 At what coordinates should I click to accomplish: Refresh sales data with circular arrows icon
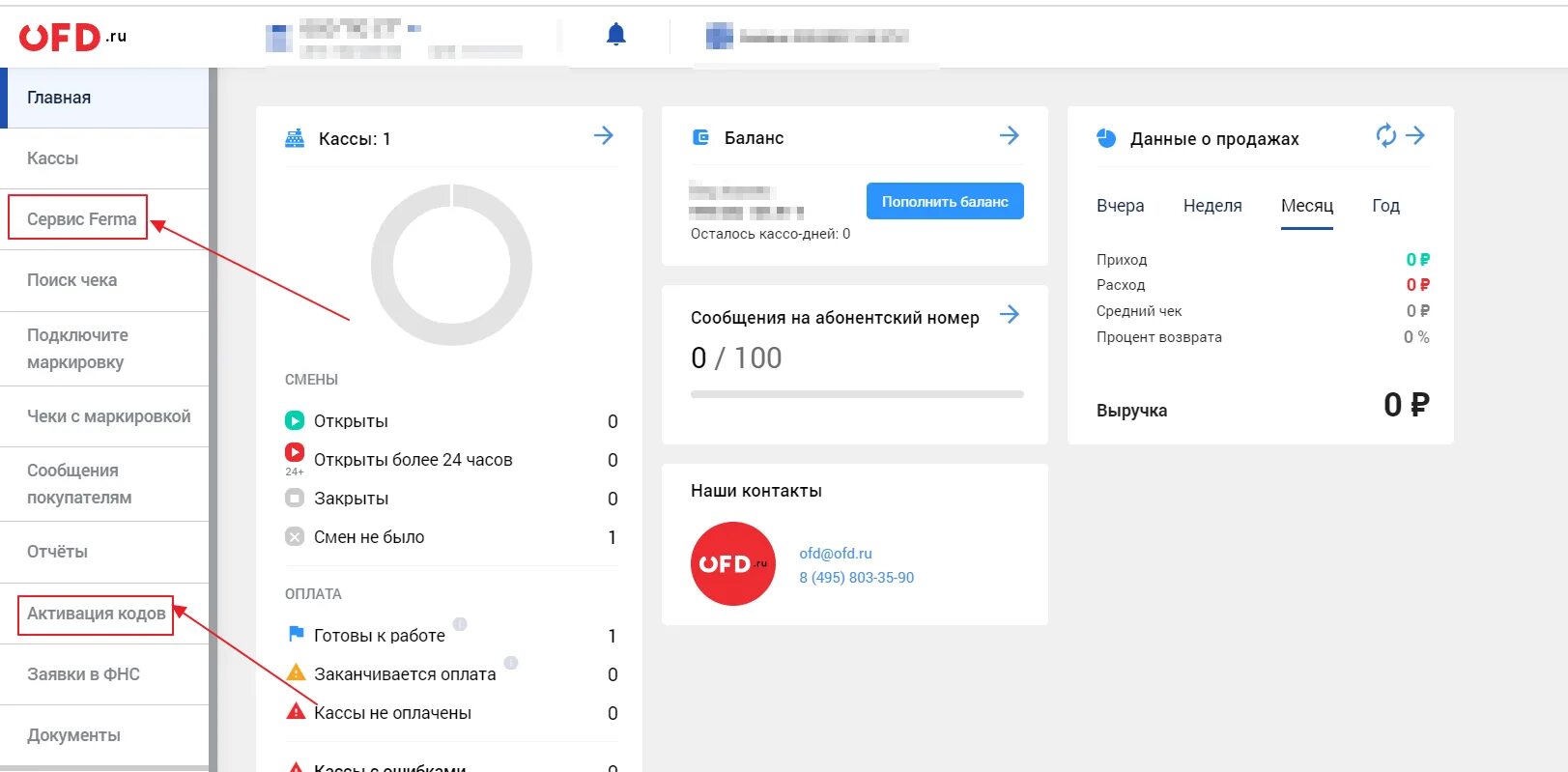(1386, 135)
